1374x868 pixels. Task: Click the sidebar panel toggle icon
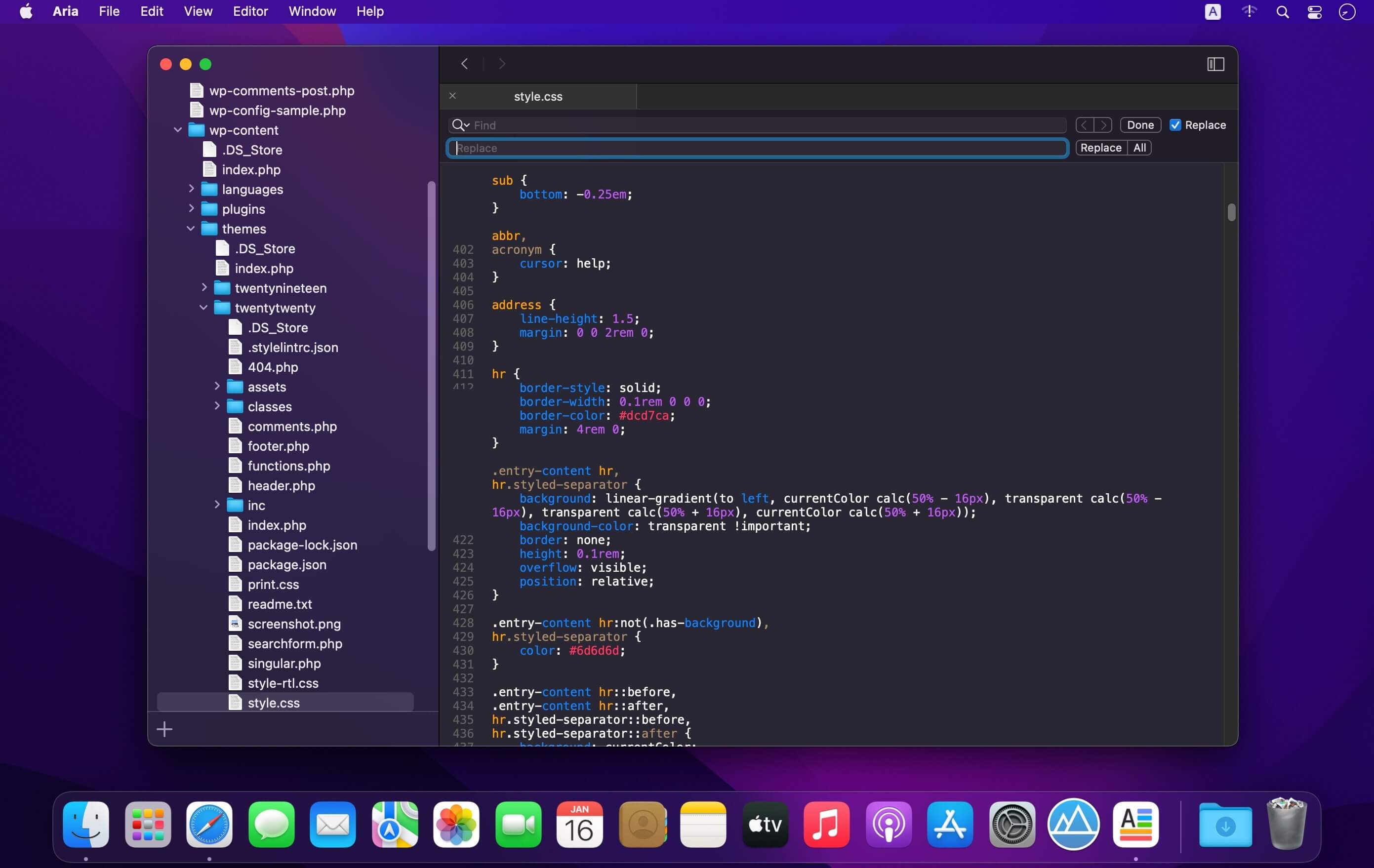(x=1215, y=64)
